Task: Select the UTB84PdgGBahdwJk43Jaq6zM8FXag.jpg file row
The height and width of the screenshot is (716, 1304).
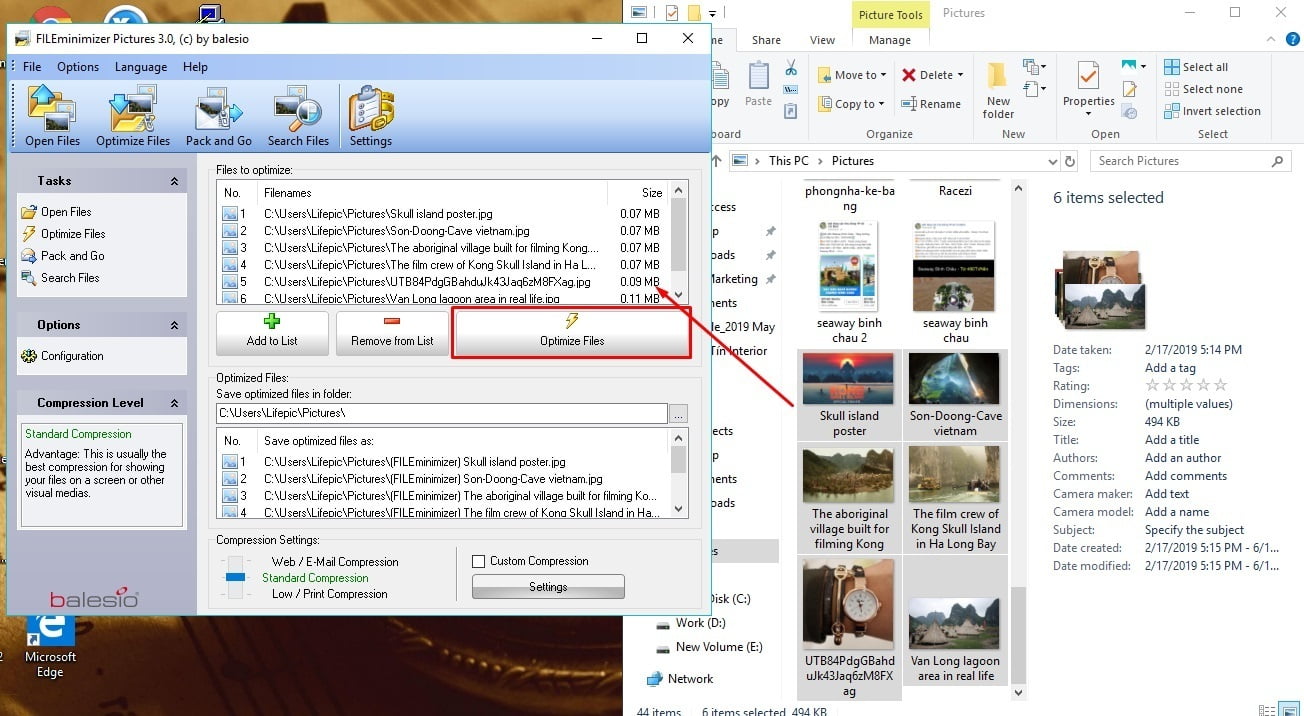Action: (x=440, y=282)
